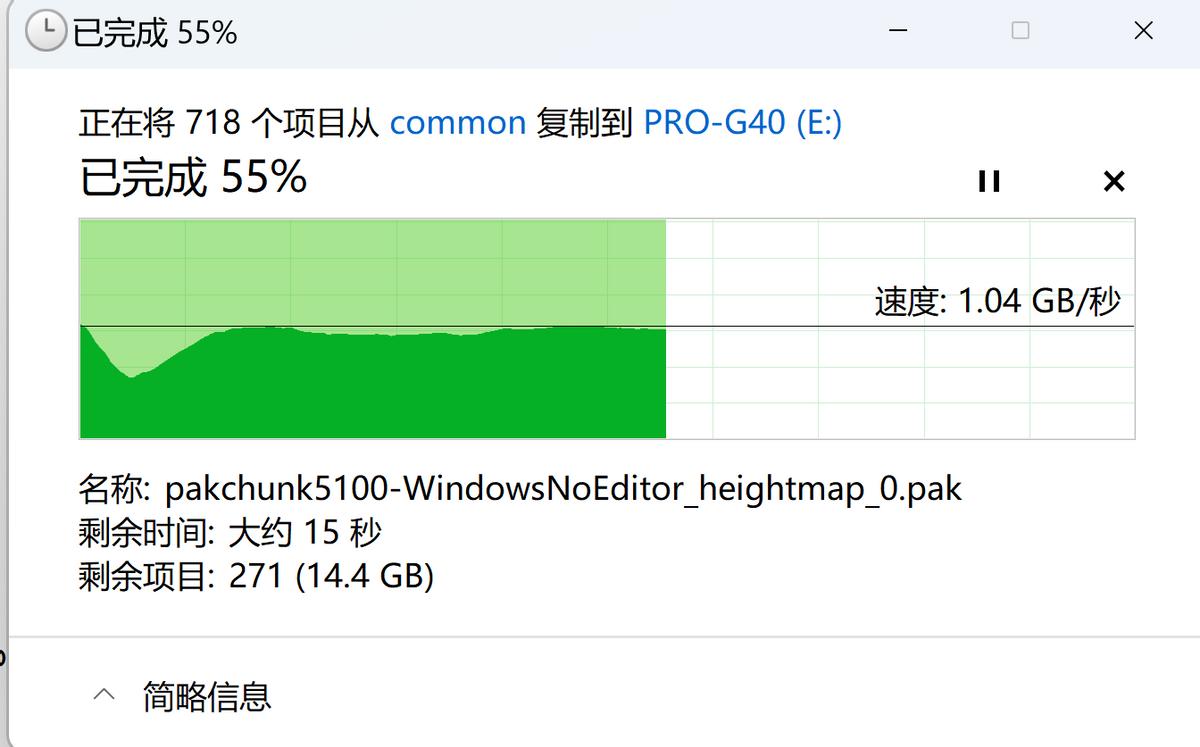Open the PRO-G40 (E:) destination link

tap(743, 123)
